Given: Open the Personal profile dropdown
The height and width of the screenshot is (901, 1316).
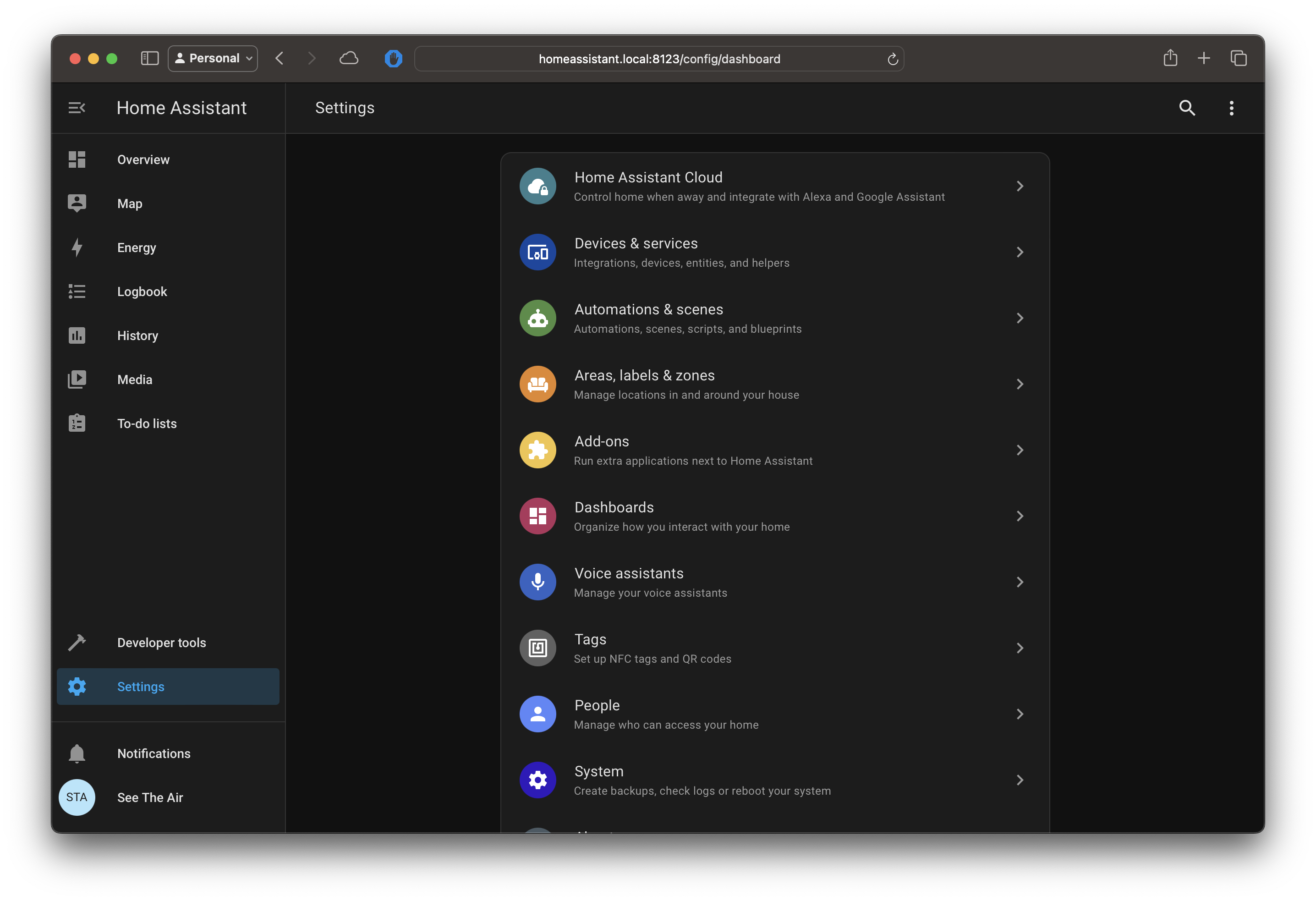Looking at the screenshot, I should pyautogui.click(x=213, y=58).
